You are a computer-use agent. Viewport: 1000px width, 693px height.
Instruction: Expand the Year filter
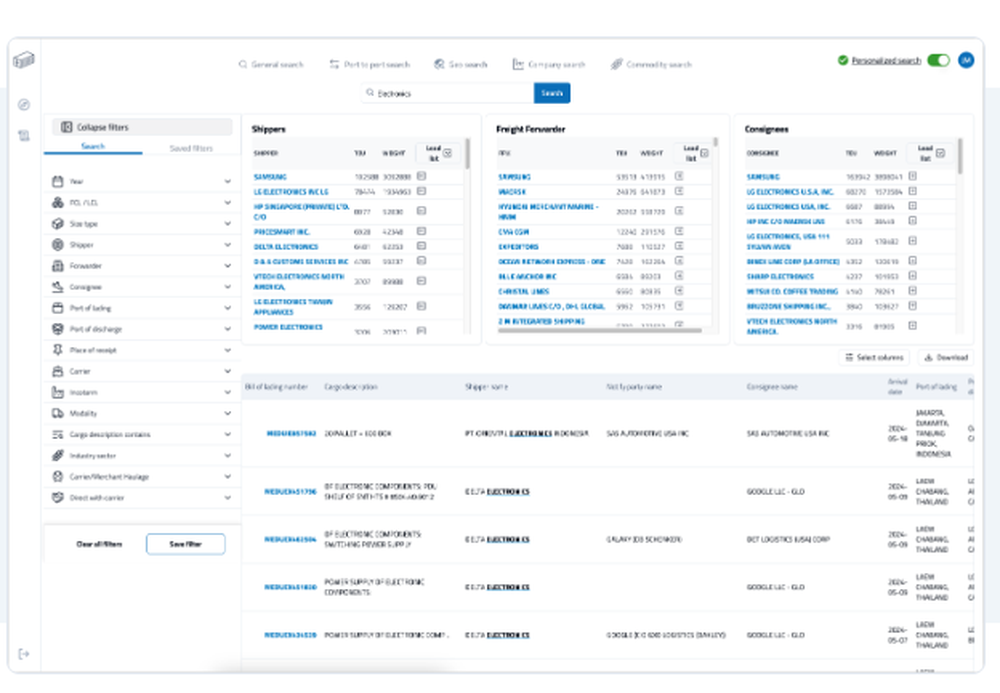tap(228, 182)
